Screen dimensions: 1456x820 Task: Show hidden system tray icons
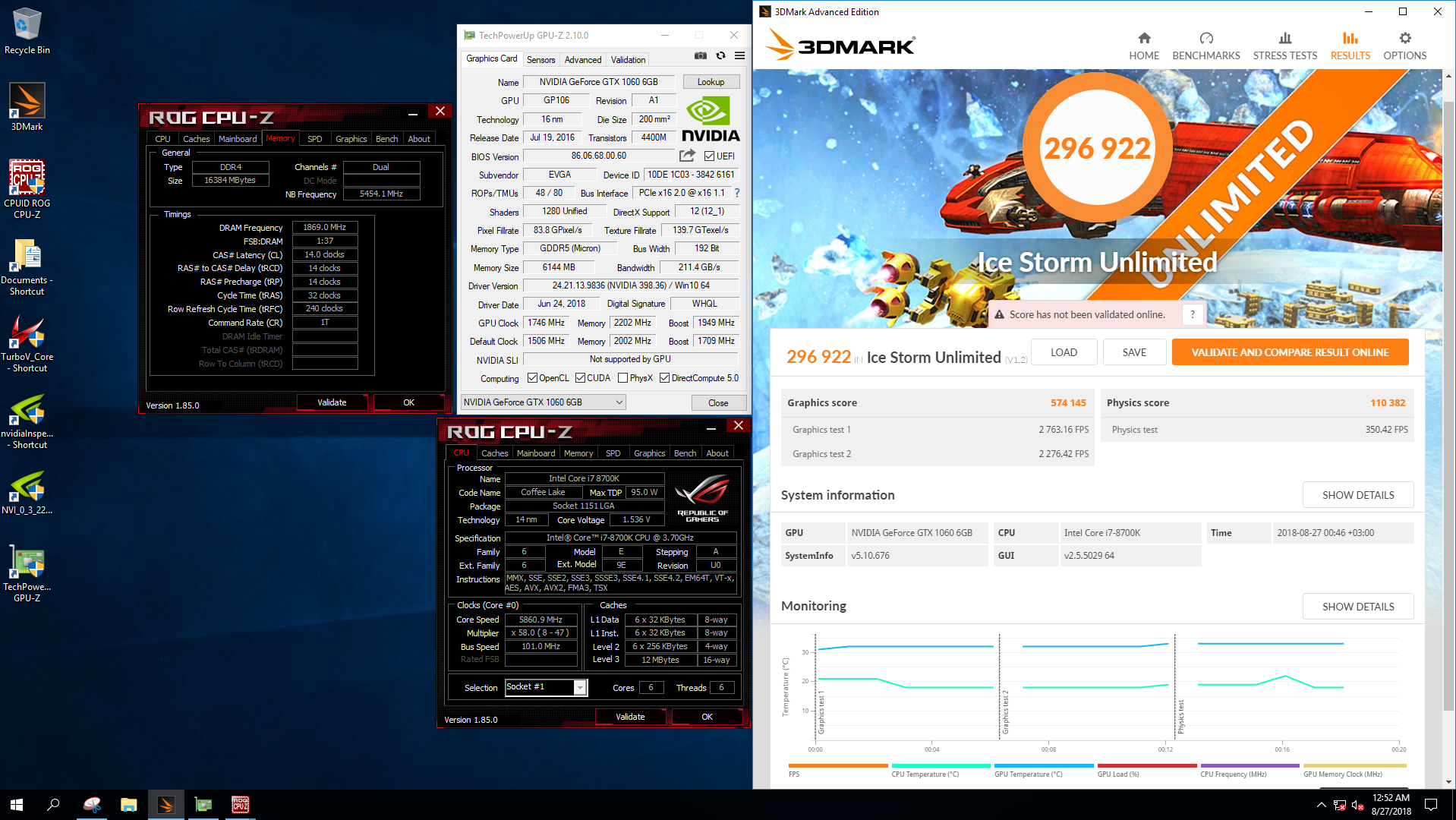point(1321,805)
